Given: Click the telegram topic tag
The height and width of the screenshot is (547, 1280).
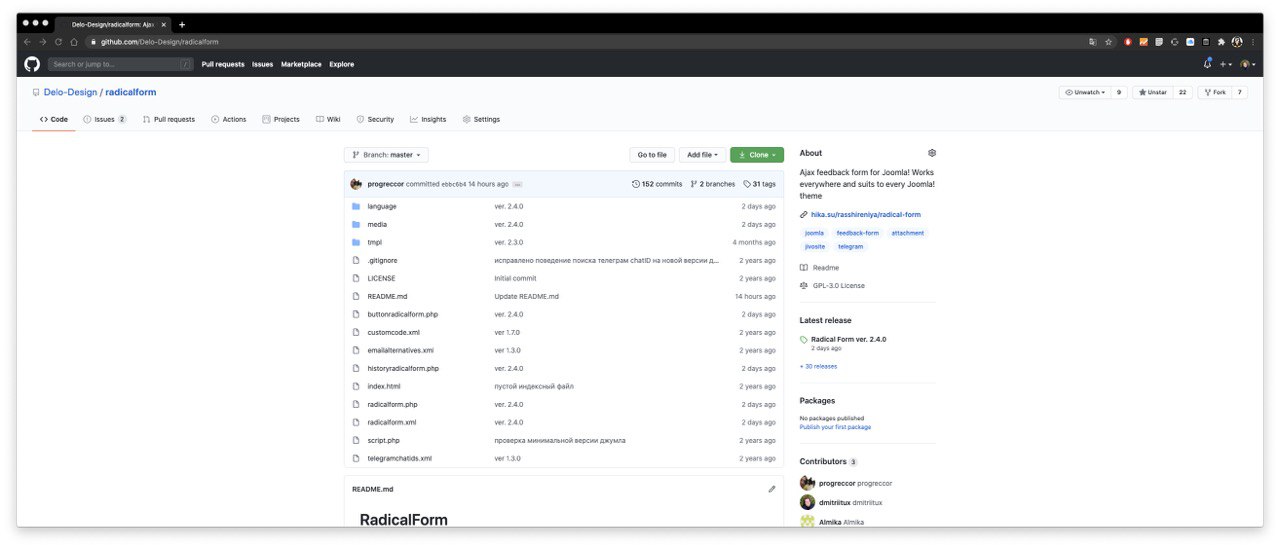Looking at the screenshot, I should [x=850, y=246].
